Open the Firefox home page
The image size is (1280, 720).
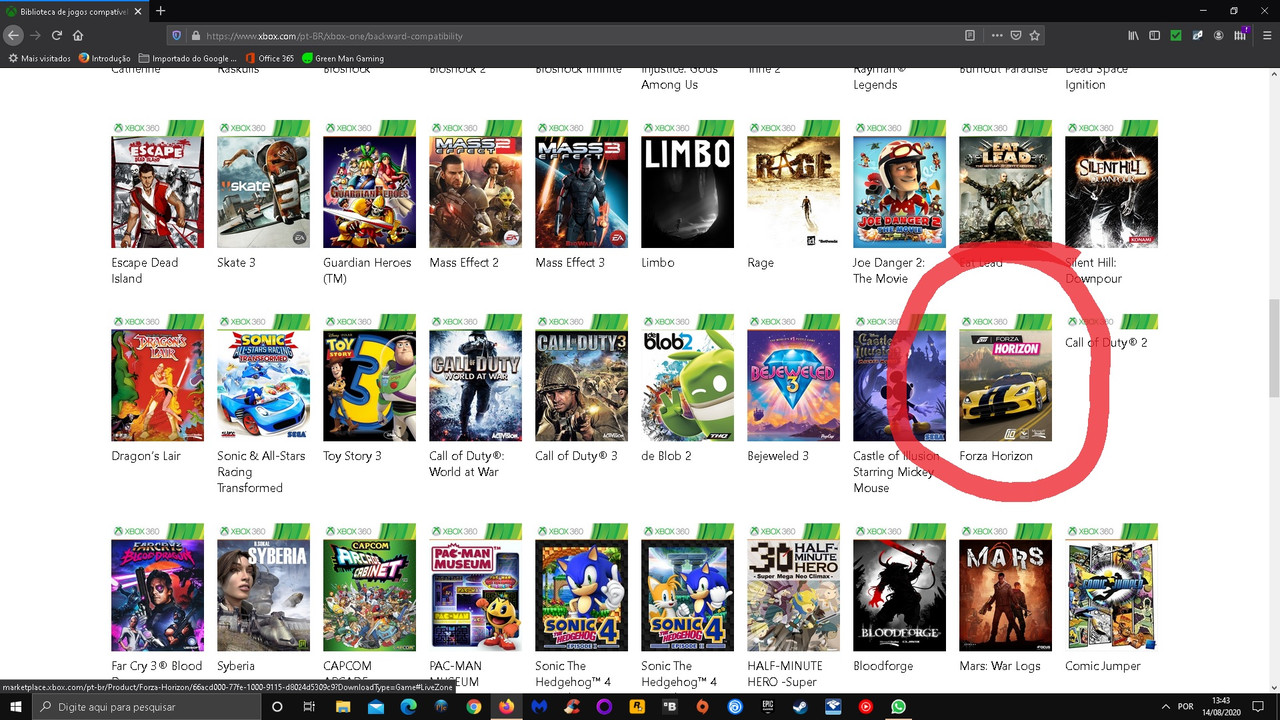tap(78, 35)
